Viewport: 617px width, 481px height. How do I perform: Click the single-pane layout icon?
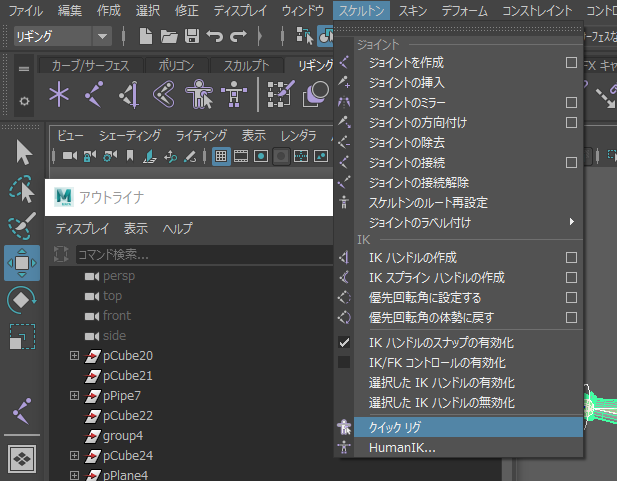point(22,459)
